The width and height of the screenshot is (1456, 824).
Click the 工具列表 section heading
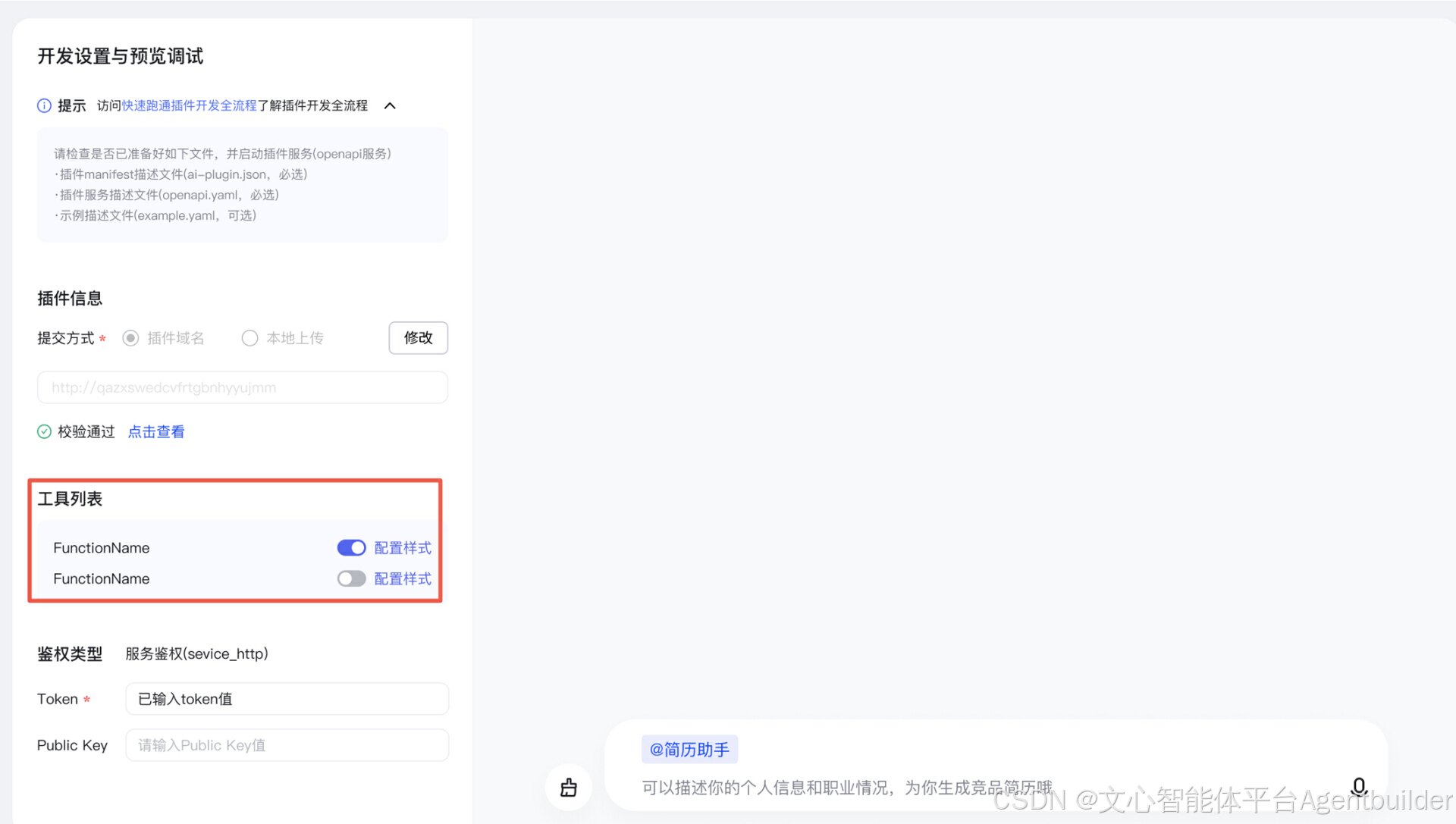point(70,499)
